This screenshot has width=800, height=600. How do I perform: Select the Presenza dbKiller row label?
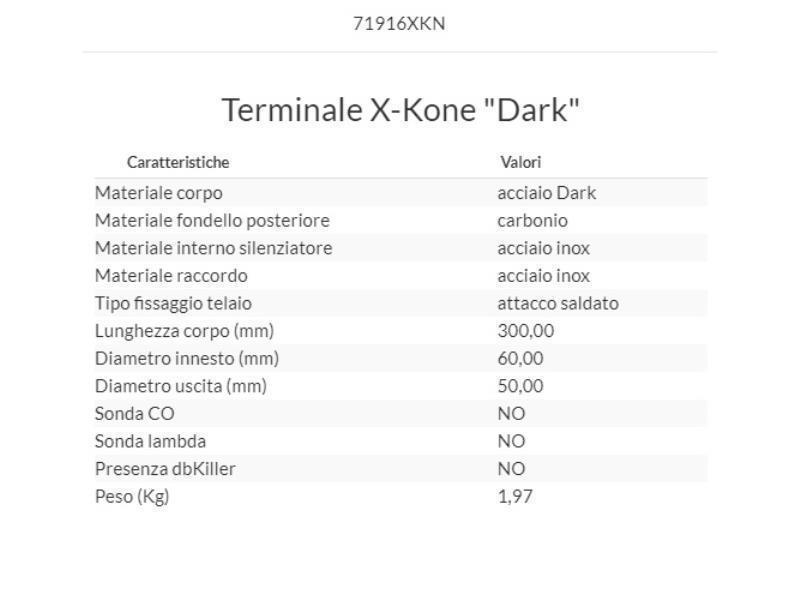click(x=165, y=468)
